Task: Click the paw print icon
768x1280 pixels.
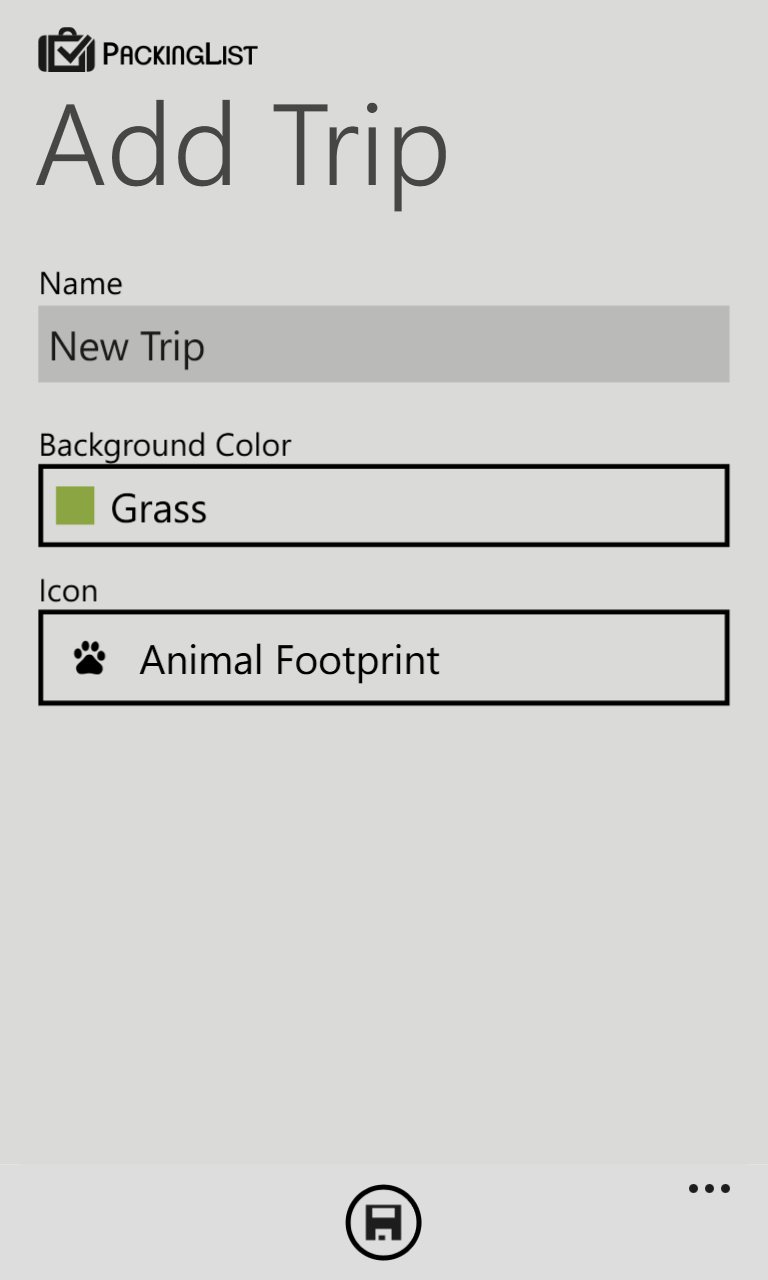Action: tap(89, 659)
